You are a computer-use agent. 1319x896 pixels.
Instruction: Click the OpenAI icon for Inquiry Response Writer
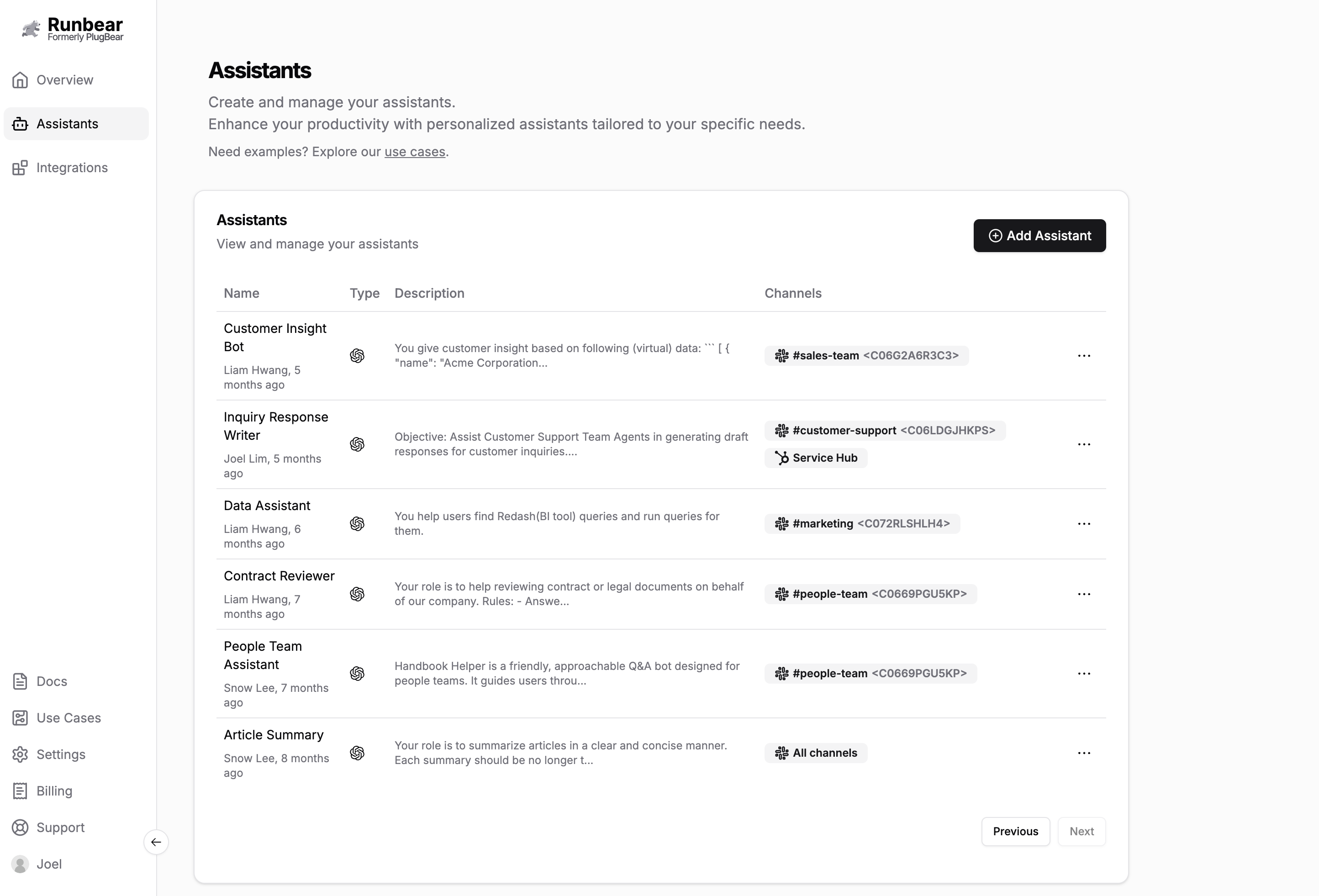click(x=357, y=444)
